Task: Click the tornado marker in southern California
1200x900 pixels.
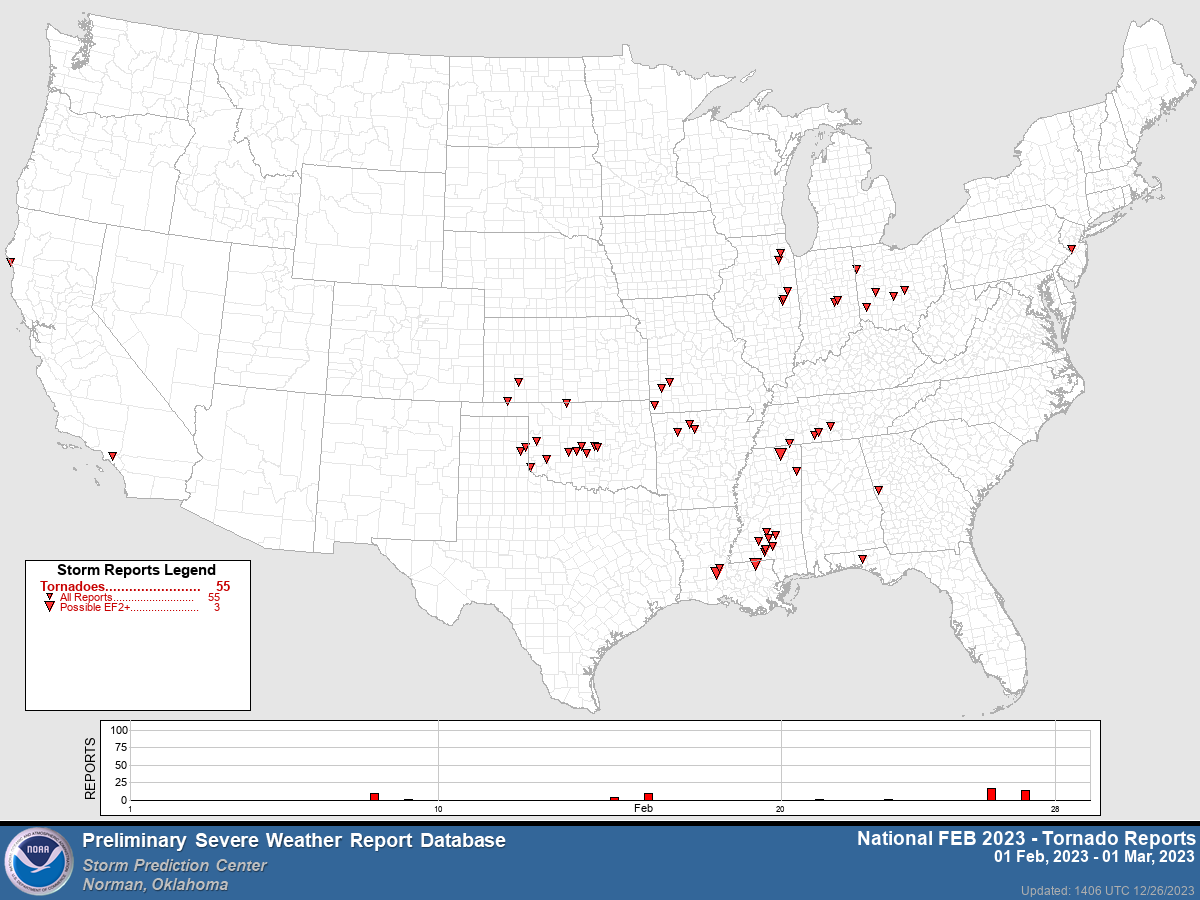Action: 113,456
